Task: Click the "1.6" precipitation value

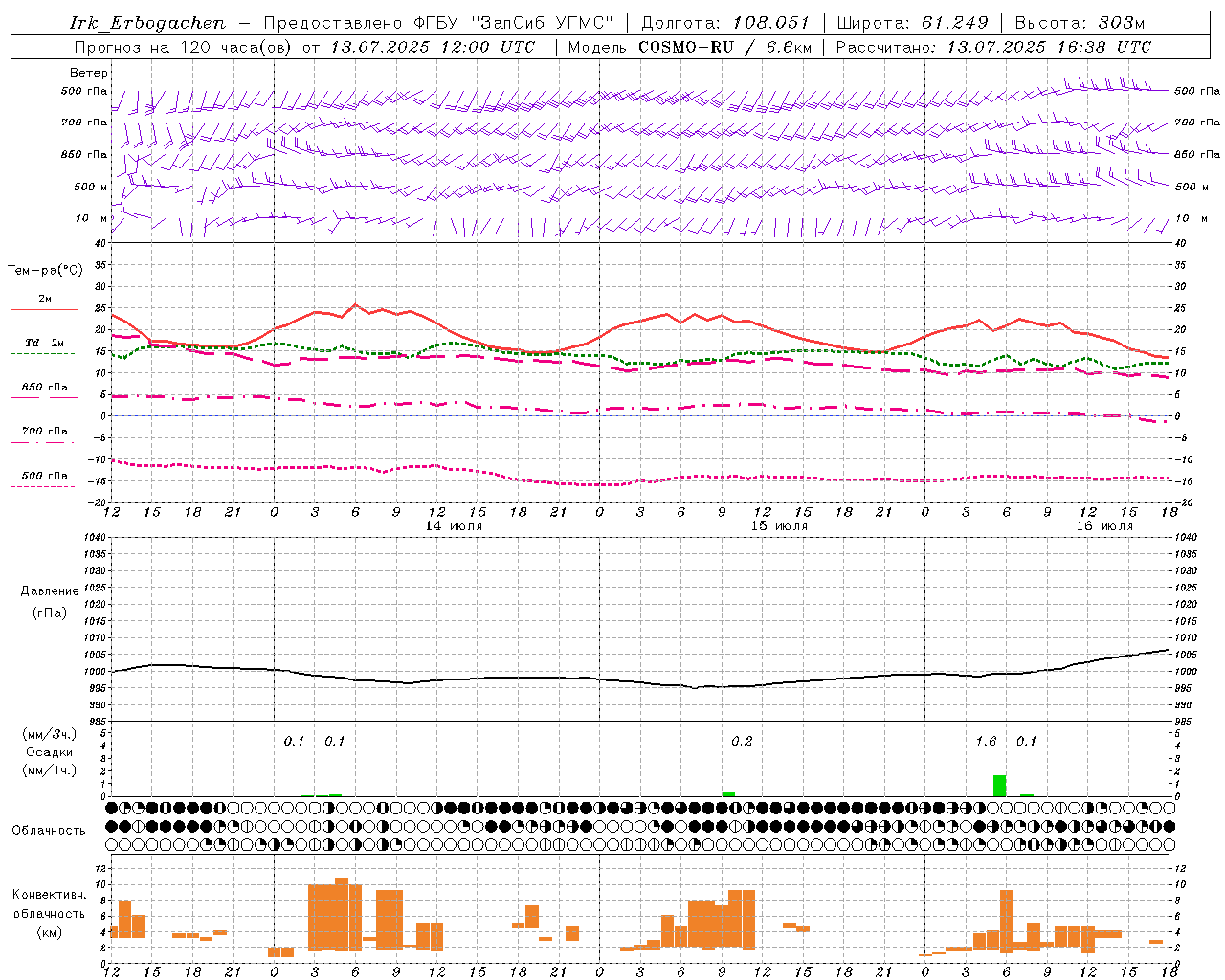Action: [x=986, y=741]
